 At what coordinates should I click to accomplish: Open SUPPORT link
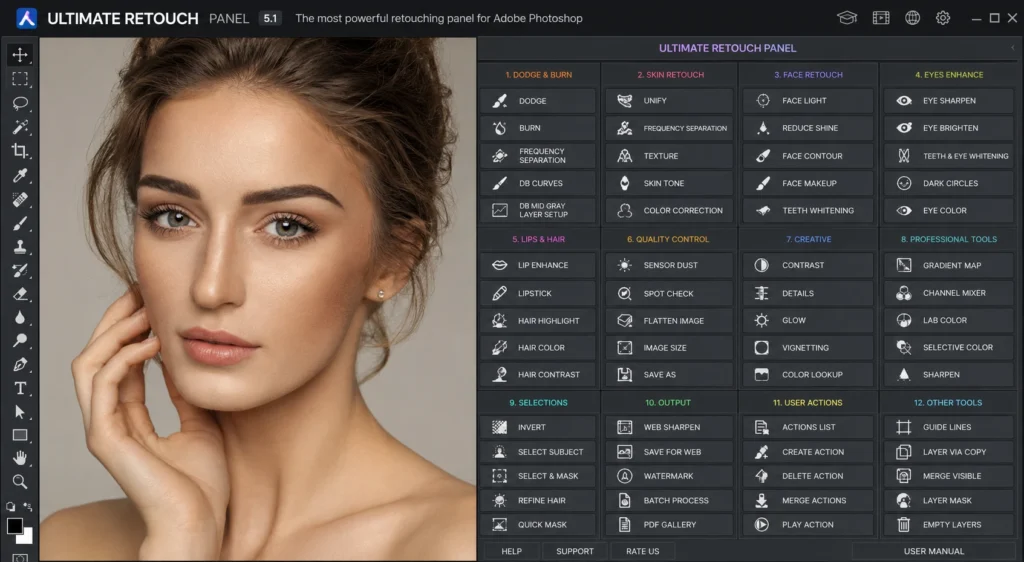click(575, 551)
